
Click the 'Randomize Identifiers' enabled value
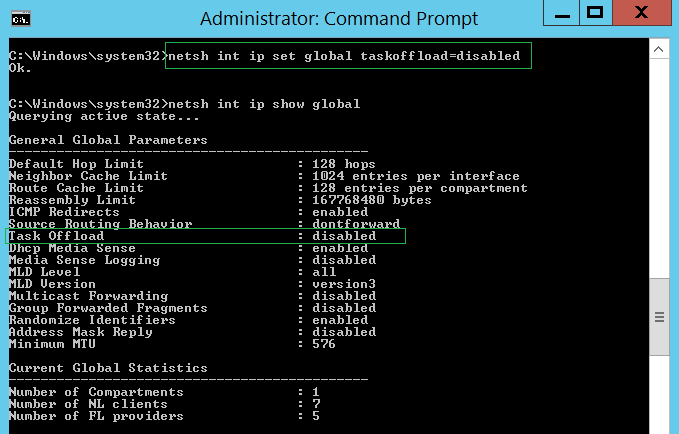point(340,320)
